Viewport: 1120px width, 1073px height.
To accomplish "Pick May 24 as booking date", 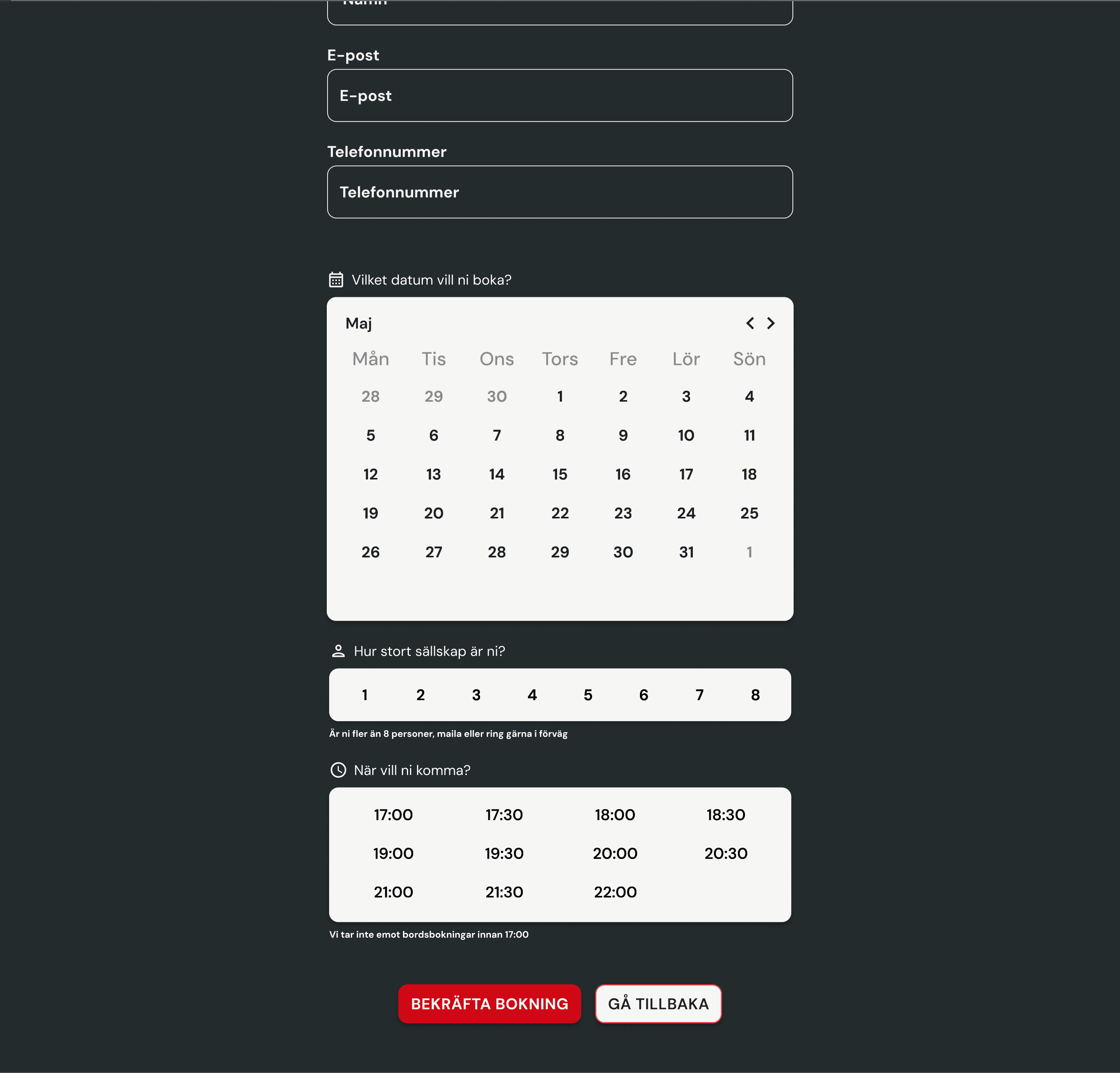I will 686,513.
